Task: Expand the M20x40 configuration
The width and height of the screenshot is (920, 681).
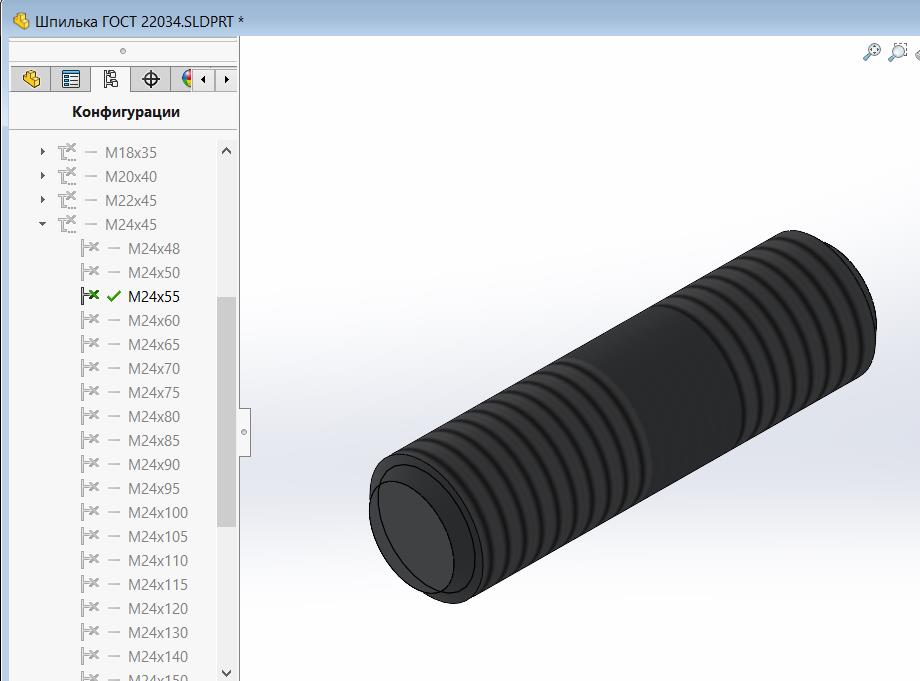Action: pyautogui.click(x=43, y=176)
